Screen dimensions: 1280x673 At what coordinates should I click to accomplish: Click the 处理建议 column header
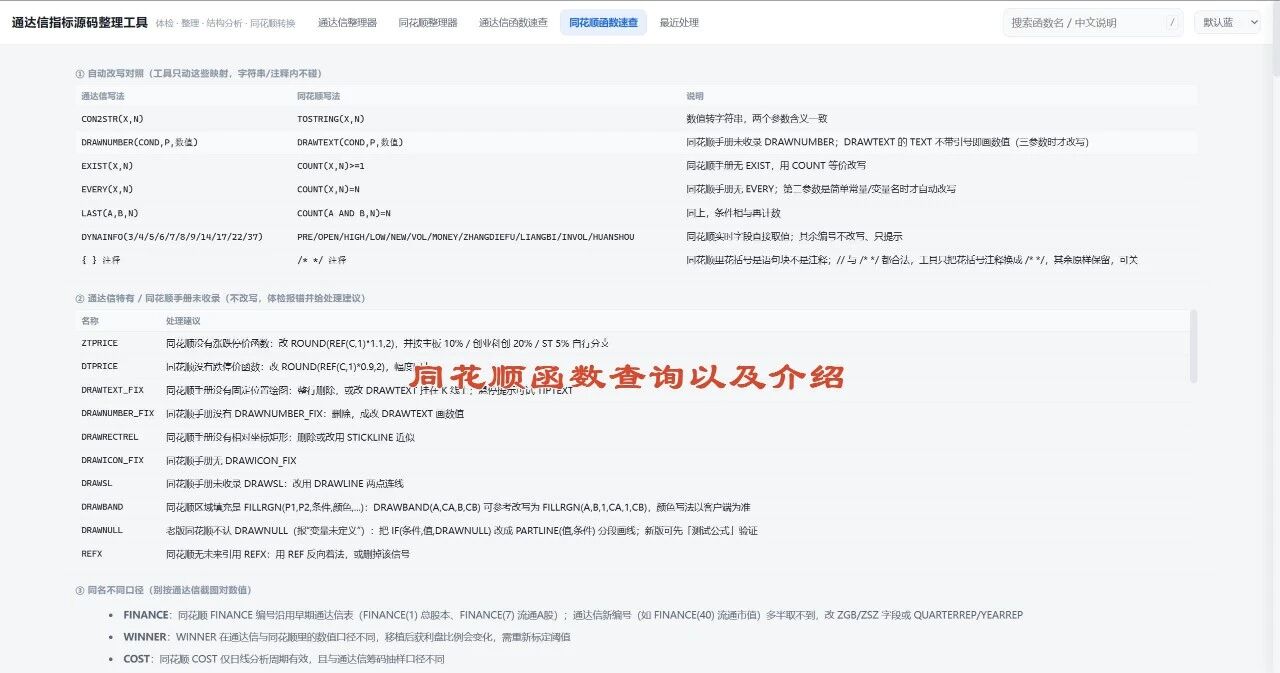(x=183, y=321)
